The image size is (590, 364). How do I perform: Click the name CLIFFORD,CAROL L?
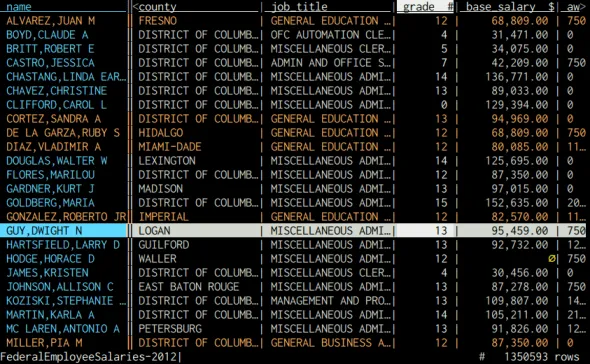(x=56, y=105)
